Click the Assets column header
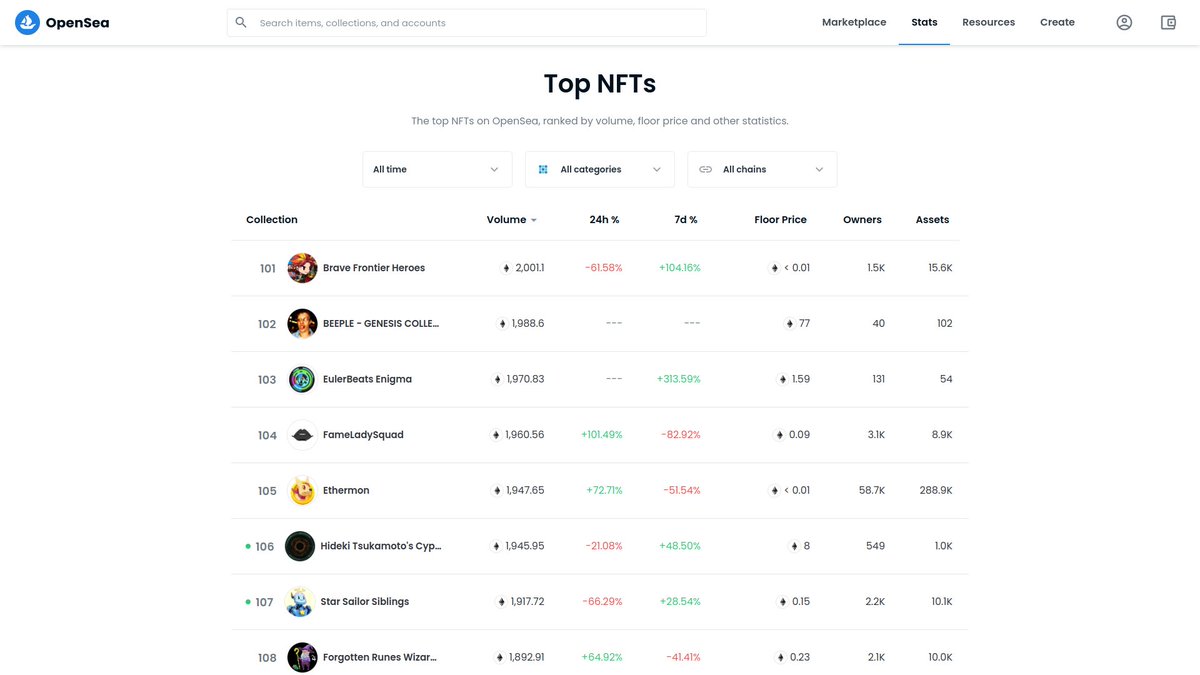This screenshot has width=1200, height=675. click(x=932, y=220)
